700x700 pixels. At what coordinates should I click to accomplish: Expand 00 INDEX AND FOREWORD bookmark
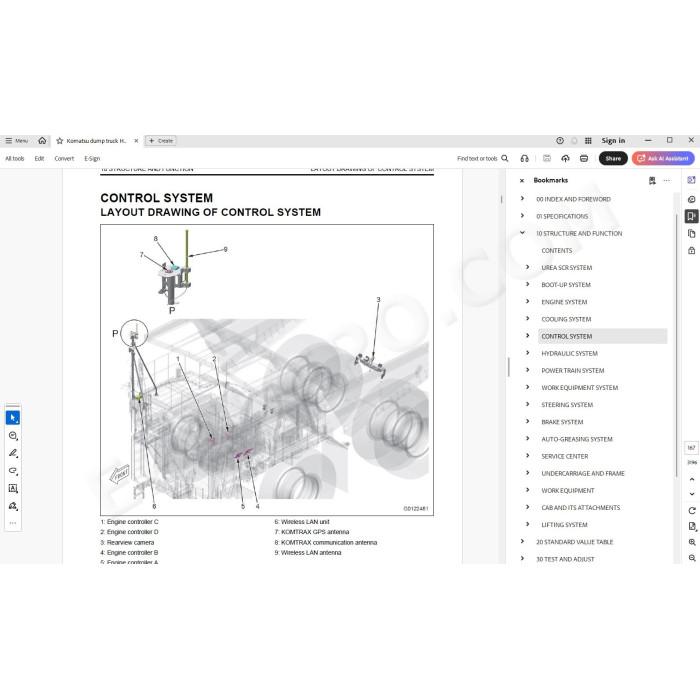(522, 198)
